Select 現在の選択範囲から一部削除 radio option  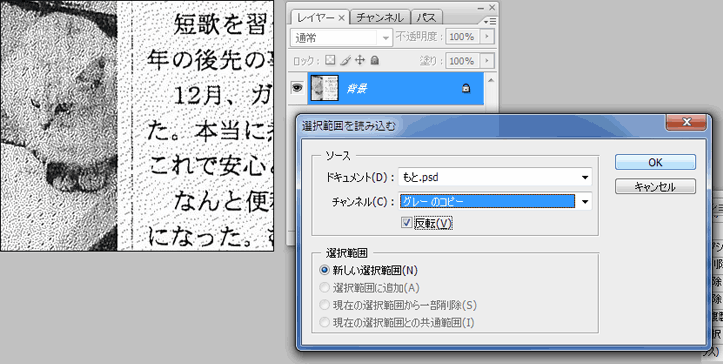click(x=325, y=305)
